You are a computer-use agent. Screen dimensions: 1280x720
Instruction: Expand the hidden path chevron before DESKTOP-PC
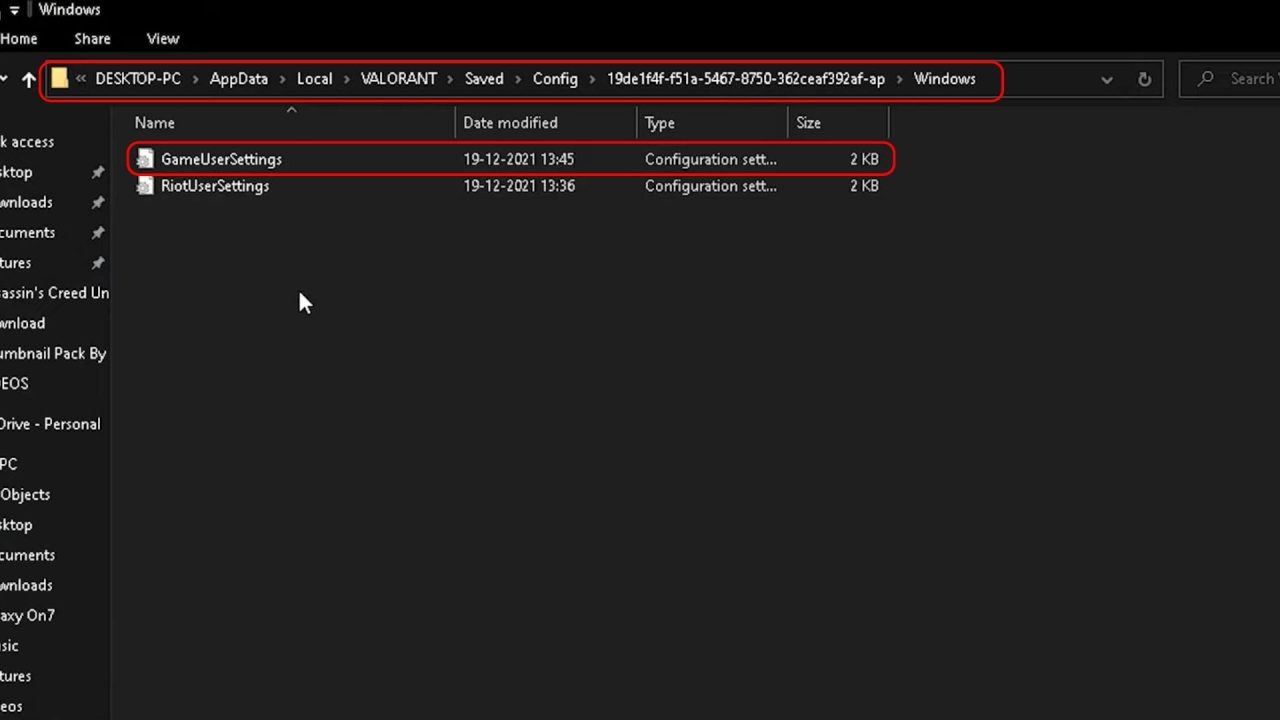click(x=81, y=79)
